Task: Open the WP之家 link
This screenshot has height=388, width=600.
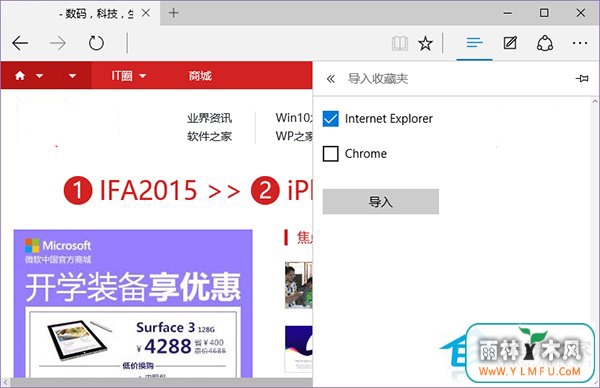Action: pos(293,136)
